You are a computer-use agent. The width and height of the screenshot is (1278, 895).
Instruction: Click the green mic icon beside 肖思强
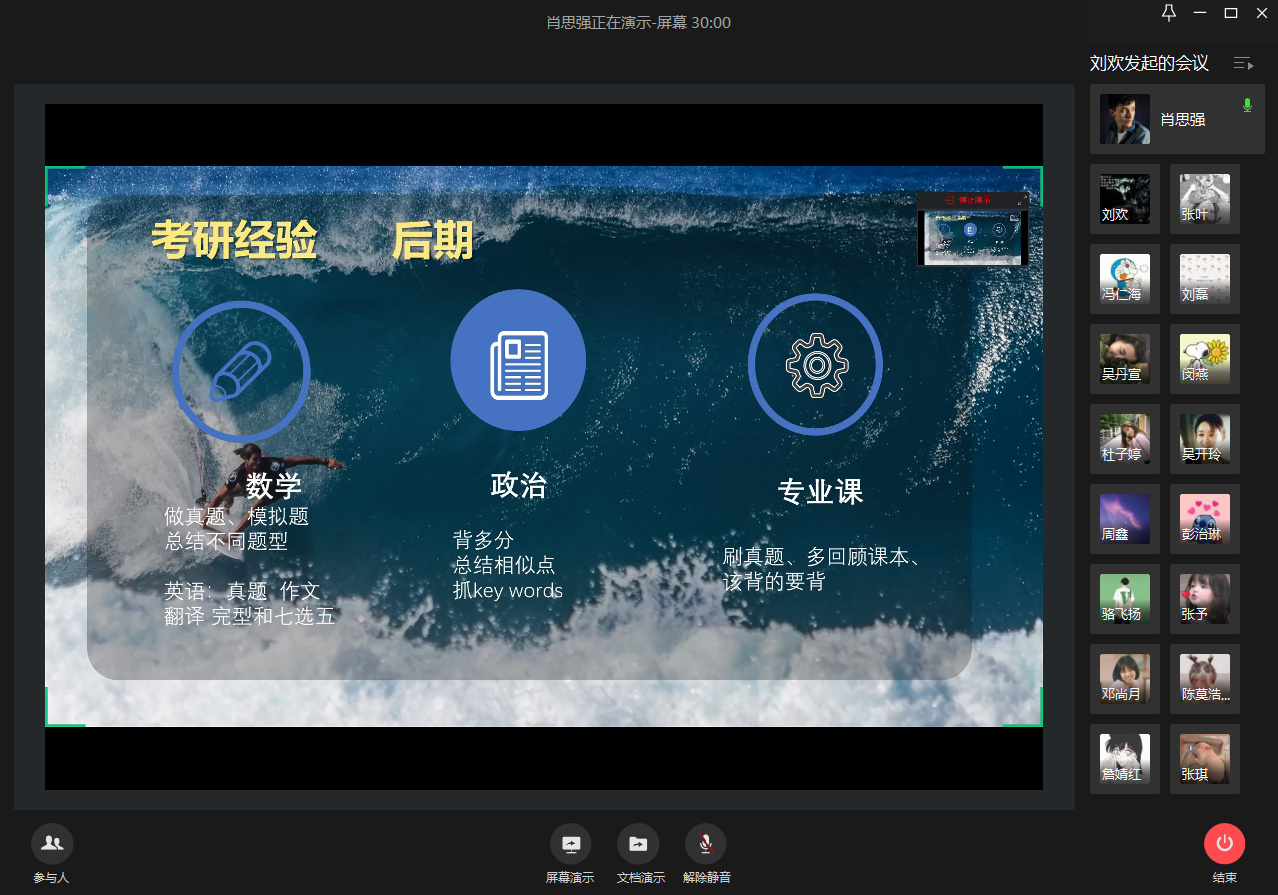point(1247,105)
